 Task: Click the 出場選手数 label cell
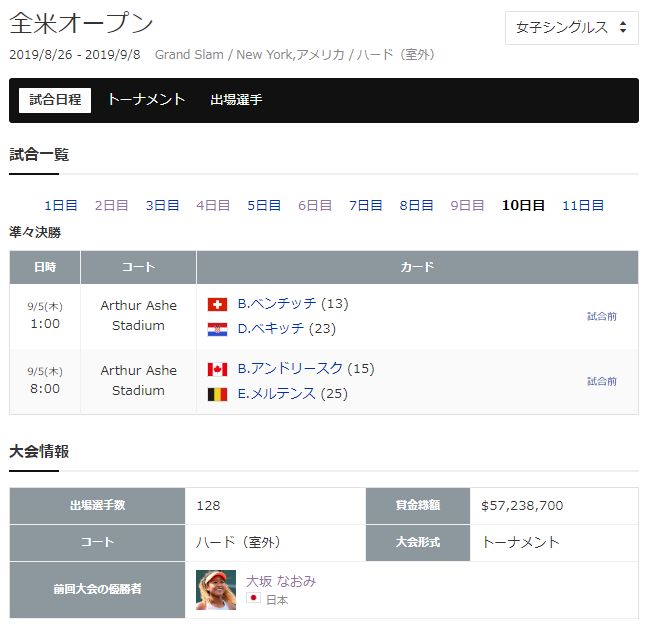[x=97, y=506]
